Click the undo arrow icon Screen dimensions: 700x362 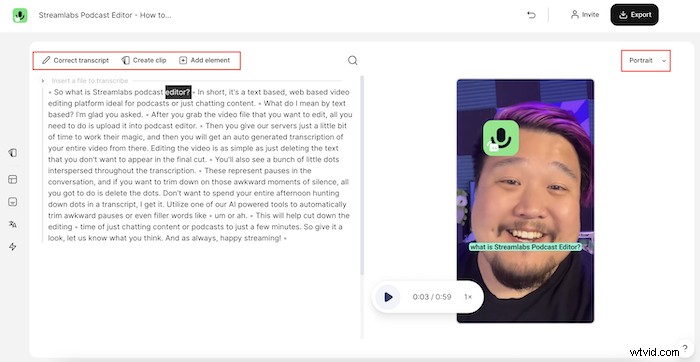pyautogui.click(x=531, y=15)
